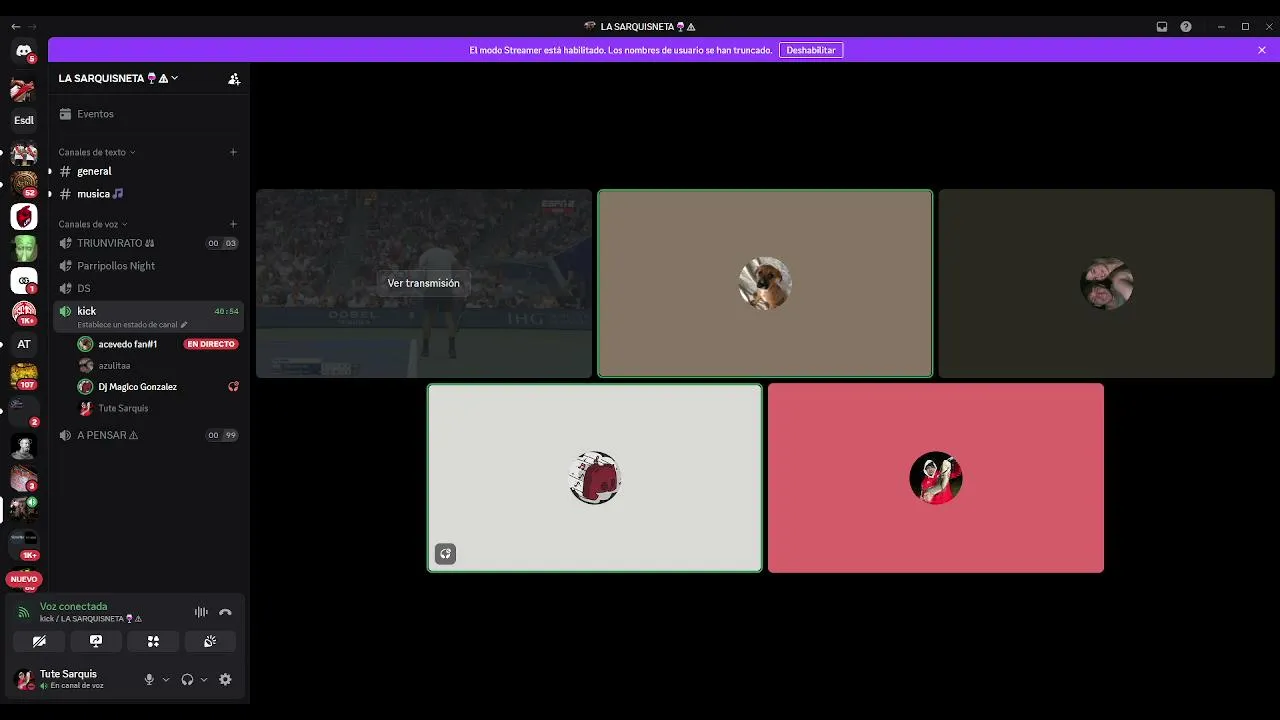This screenshot has height=720, width=1280.
Task: Open user settings gear
Action: (x=225, y=680)
